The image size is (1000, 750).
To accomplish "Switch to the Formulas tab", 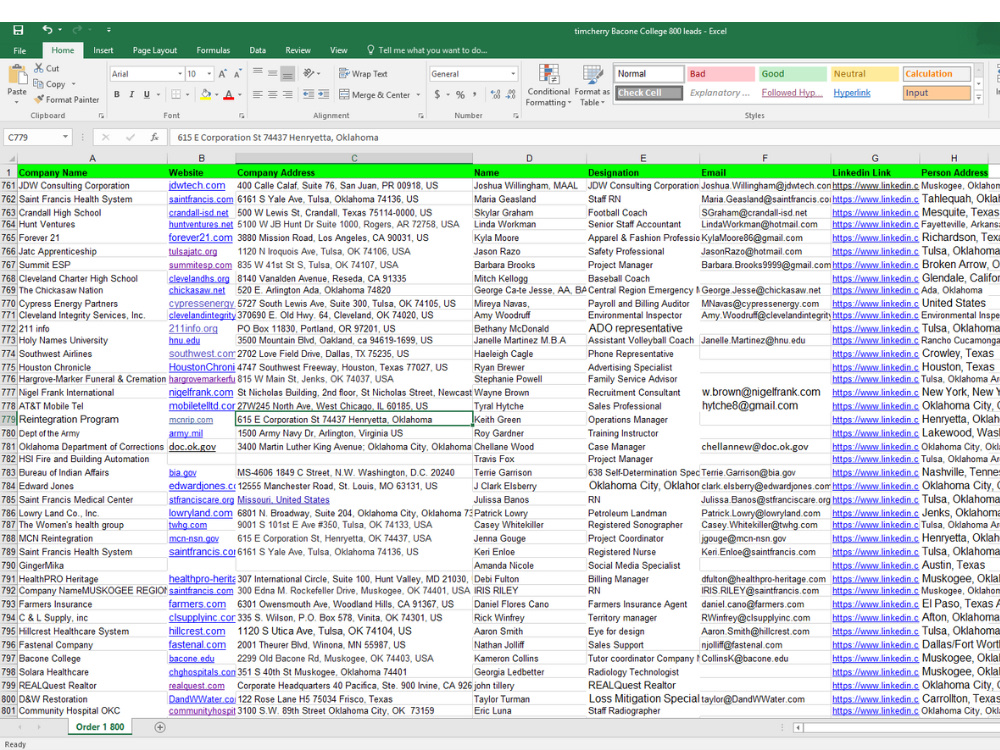I will click(x=213, y=50).
